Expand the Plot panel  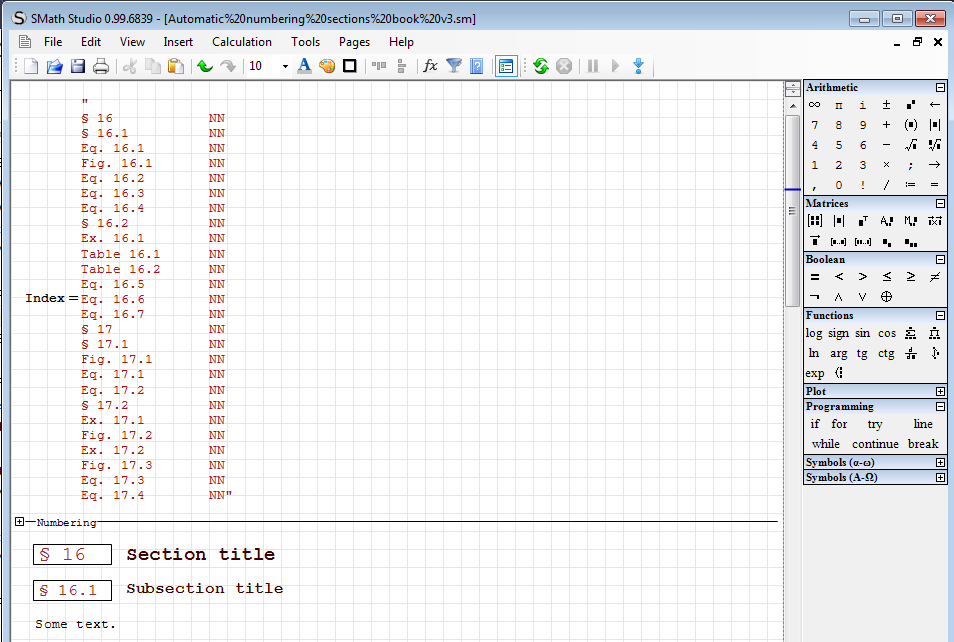point(940,391)
